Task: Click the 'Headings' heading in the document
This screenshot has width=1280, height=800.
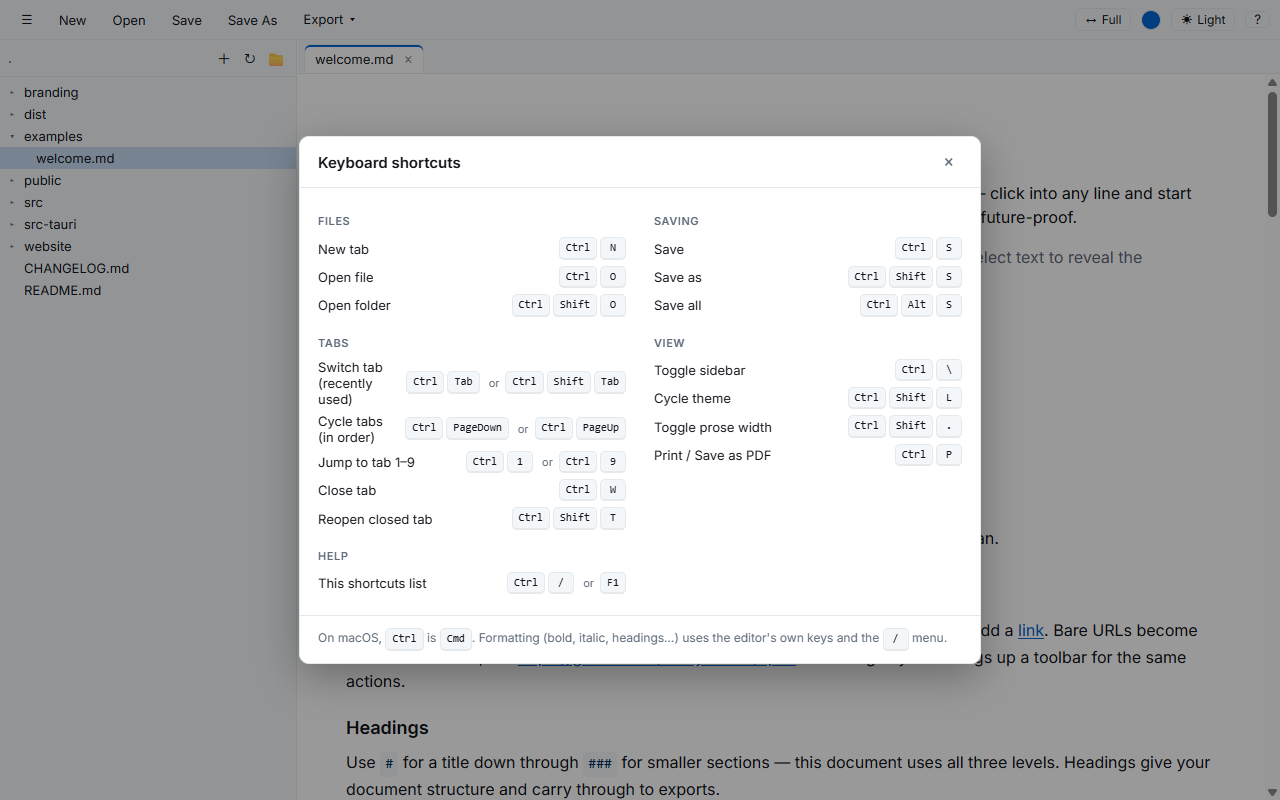Action: (387, 727)
